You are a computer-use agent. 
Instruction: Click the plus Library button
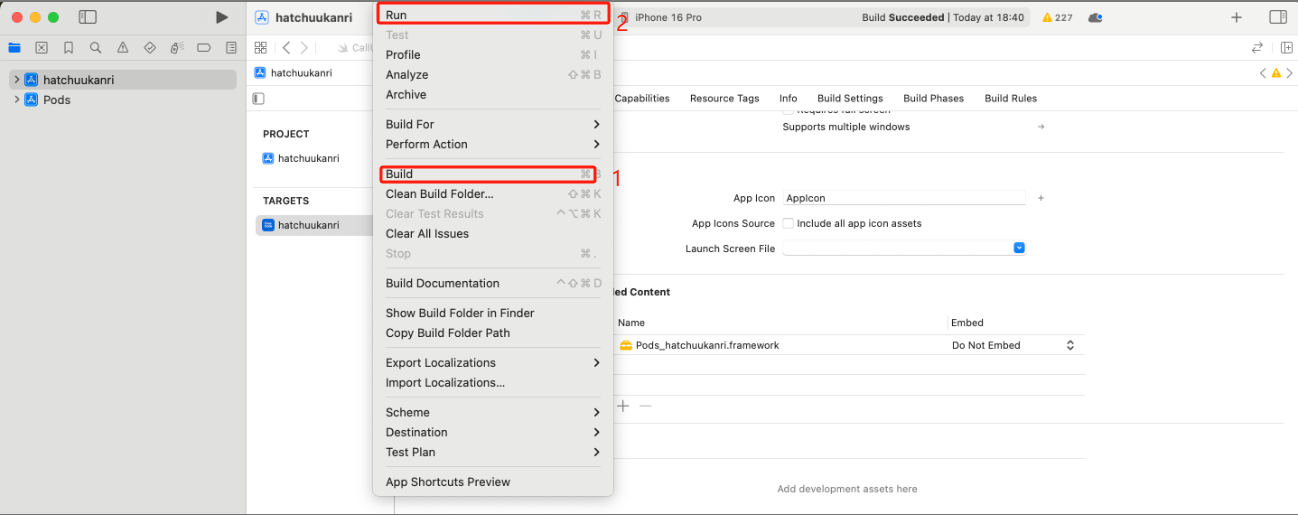click(1237, 17)
